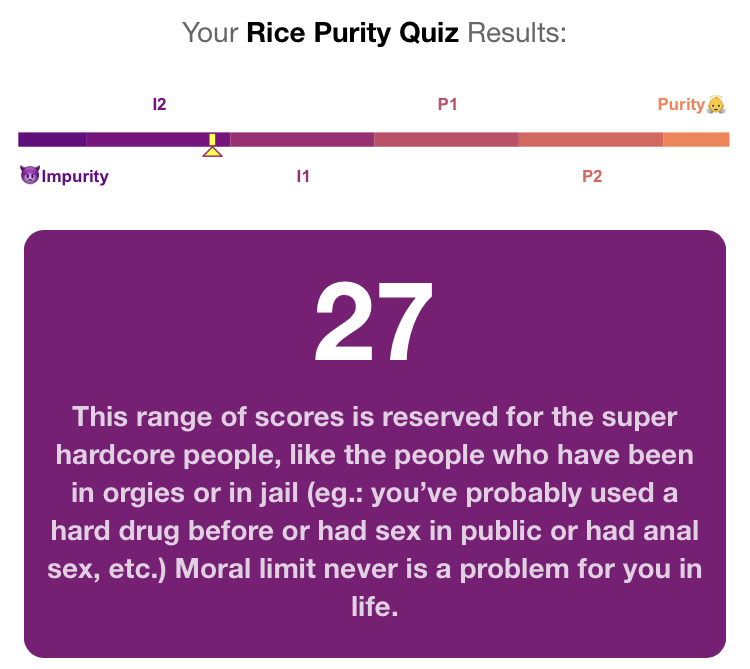Viewport: 750px width, 669px height.
Task: Click the yellow triangle score marker
Action: [212, 152]
